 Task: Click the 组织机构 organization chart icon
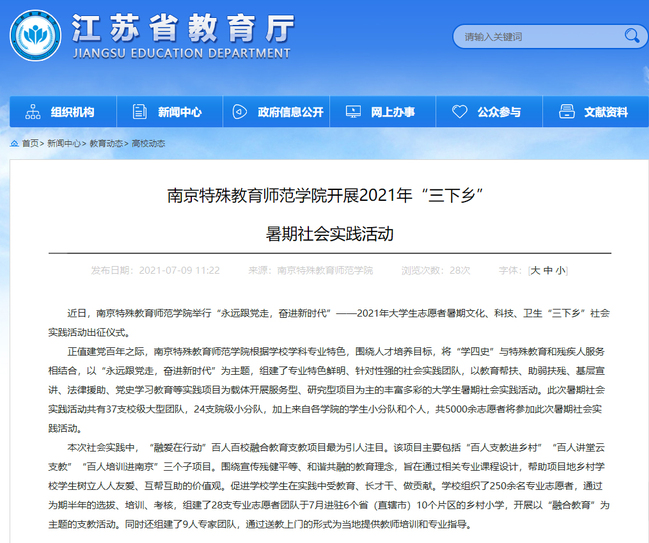pos(33,112)
